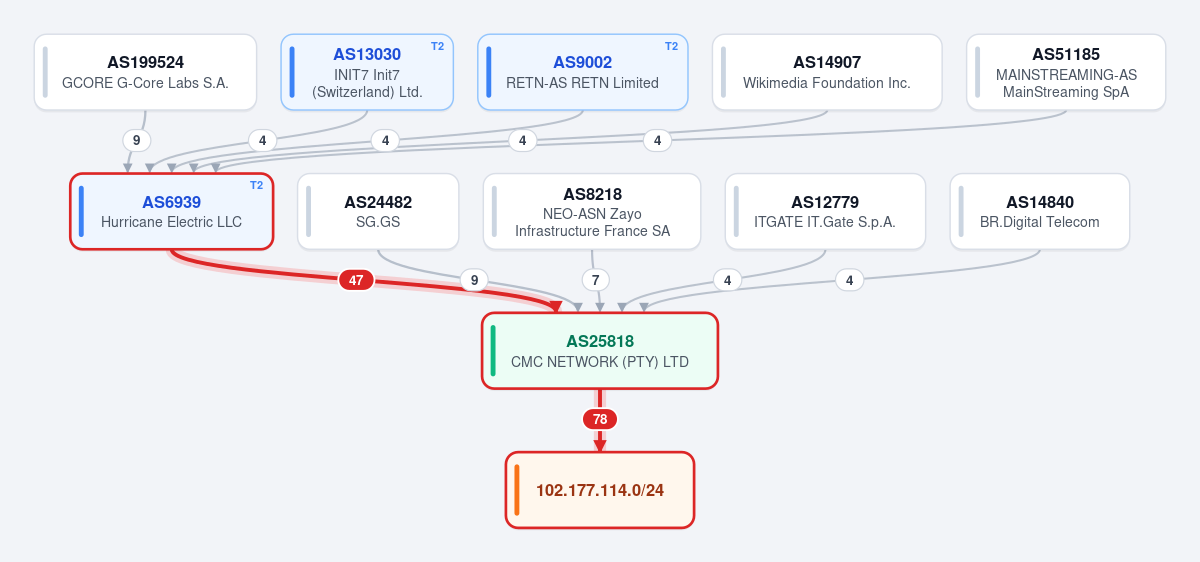This screenshot has width=1200, height=562.
Task: Select the AS199524 G-Core Labs node
Action: pyautogui.click(x=145, y=72)
